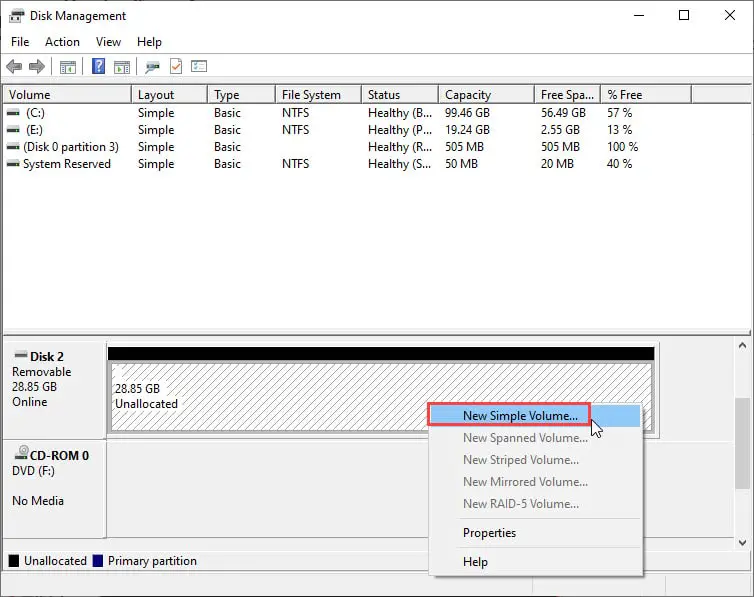This screenshot has height=597, width=754.
Task: Select New Simple Volume from context menu
Action: [x=520, y=415]
